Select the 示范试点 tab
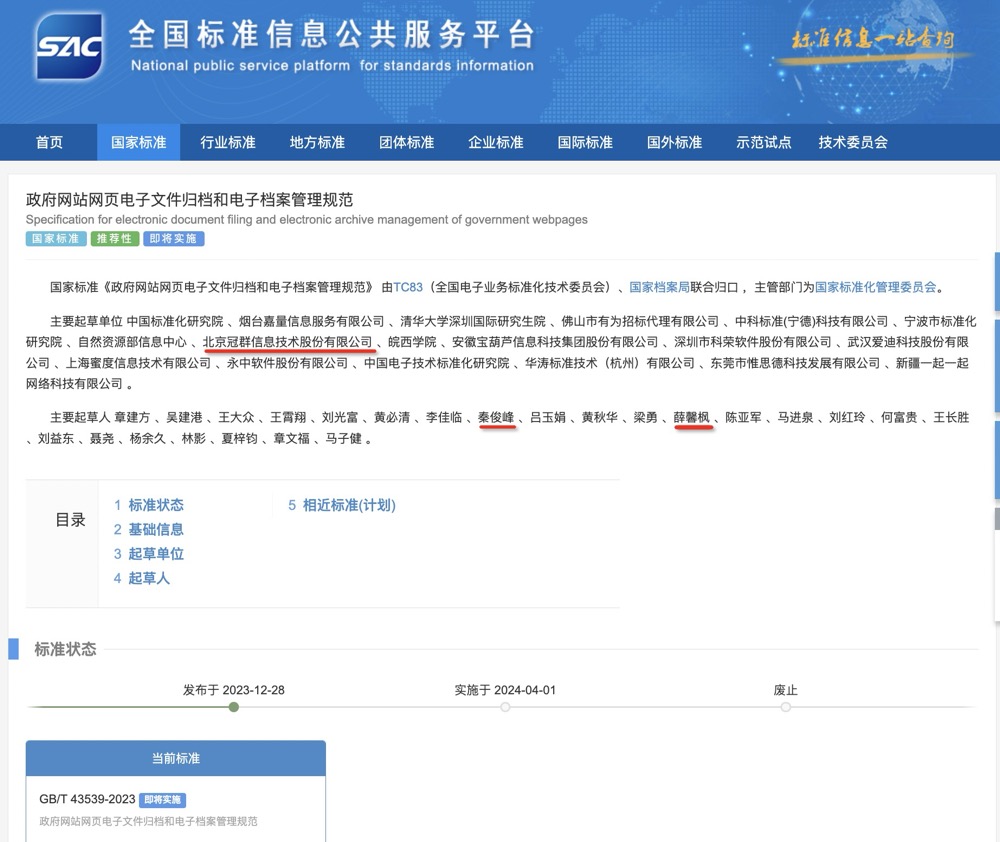 click(763, 142)
